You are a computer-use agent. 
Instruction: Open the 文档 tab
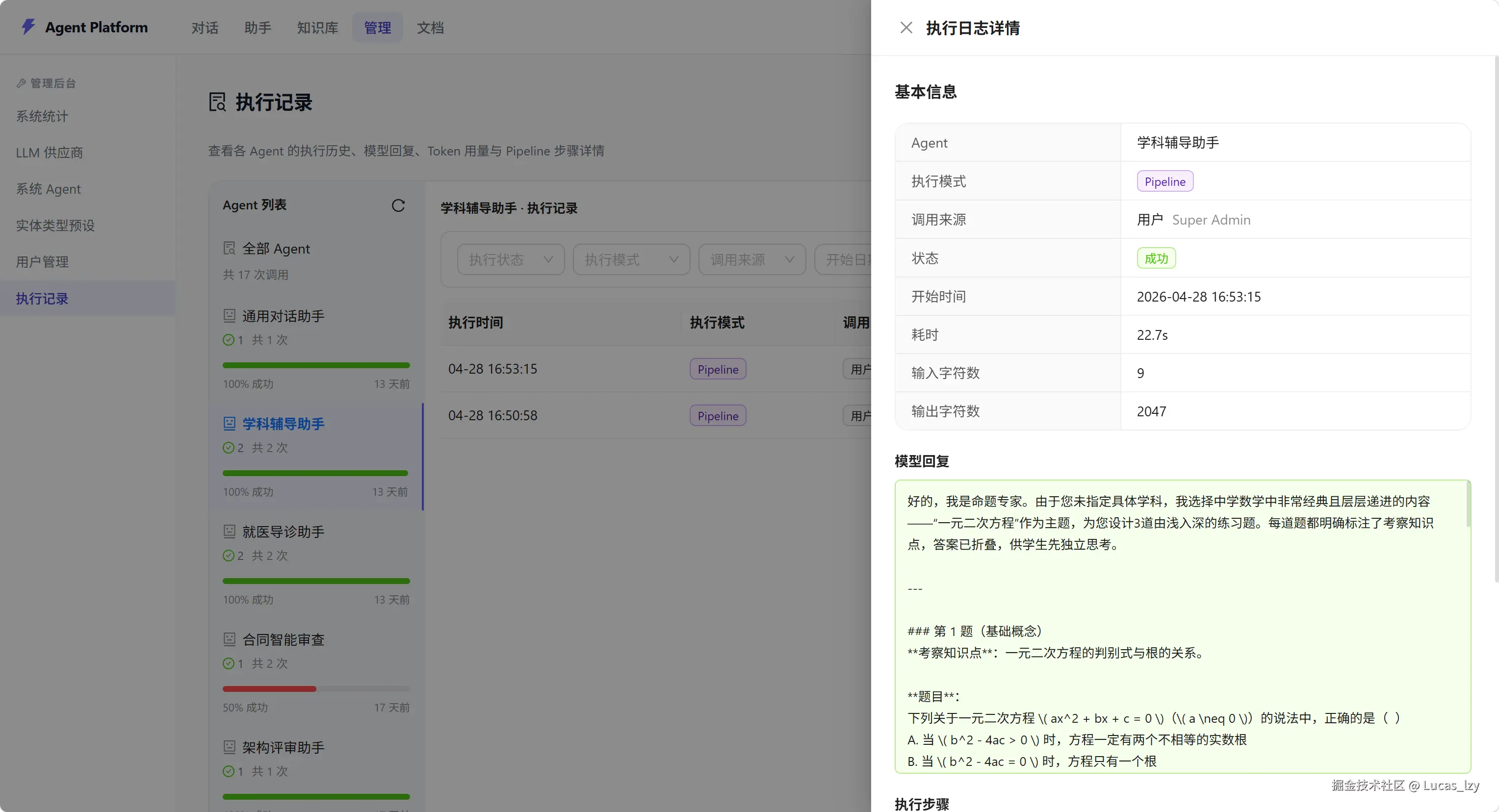(x=431, y=27)
